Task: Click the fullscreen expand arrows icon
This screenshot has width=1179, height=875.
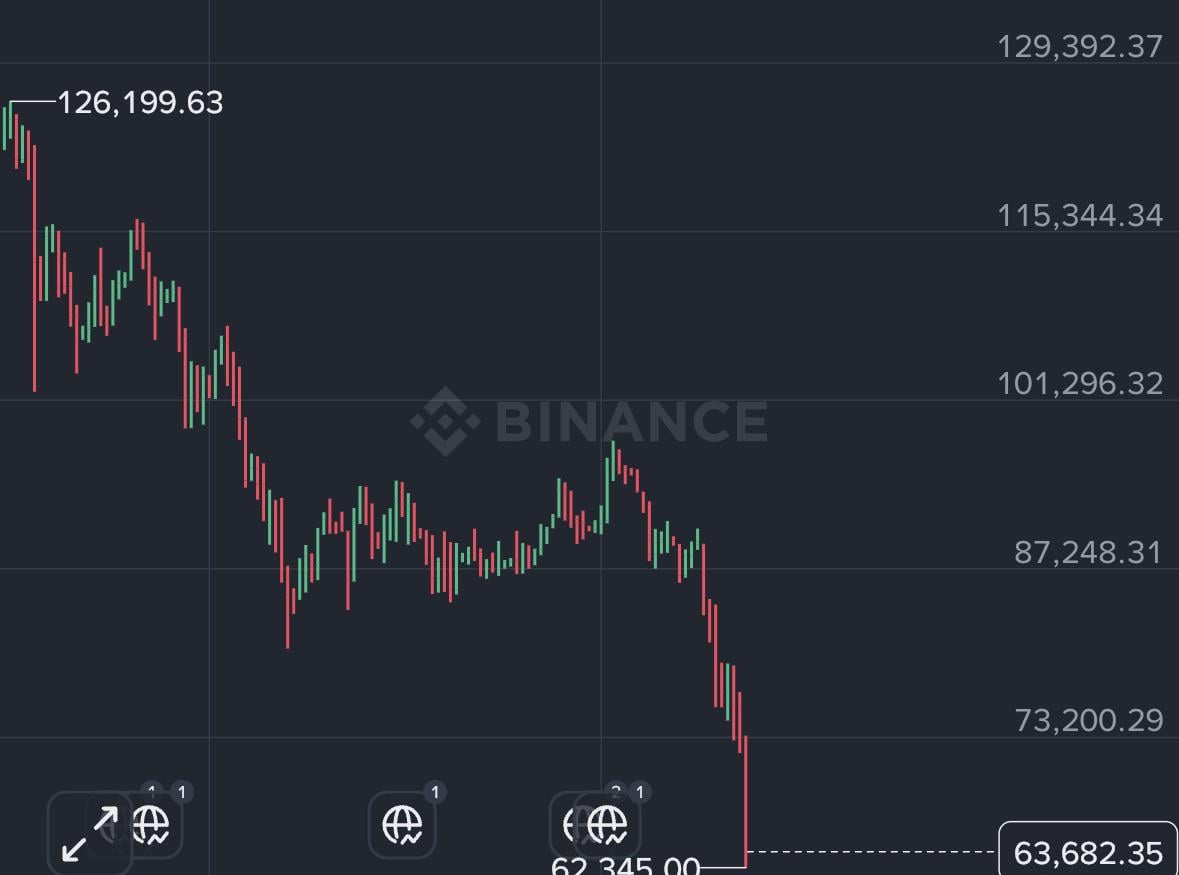Action: tap(90, 834)
